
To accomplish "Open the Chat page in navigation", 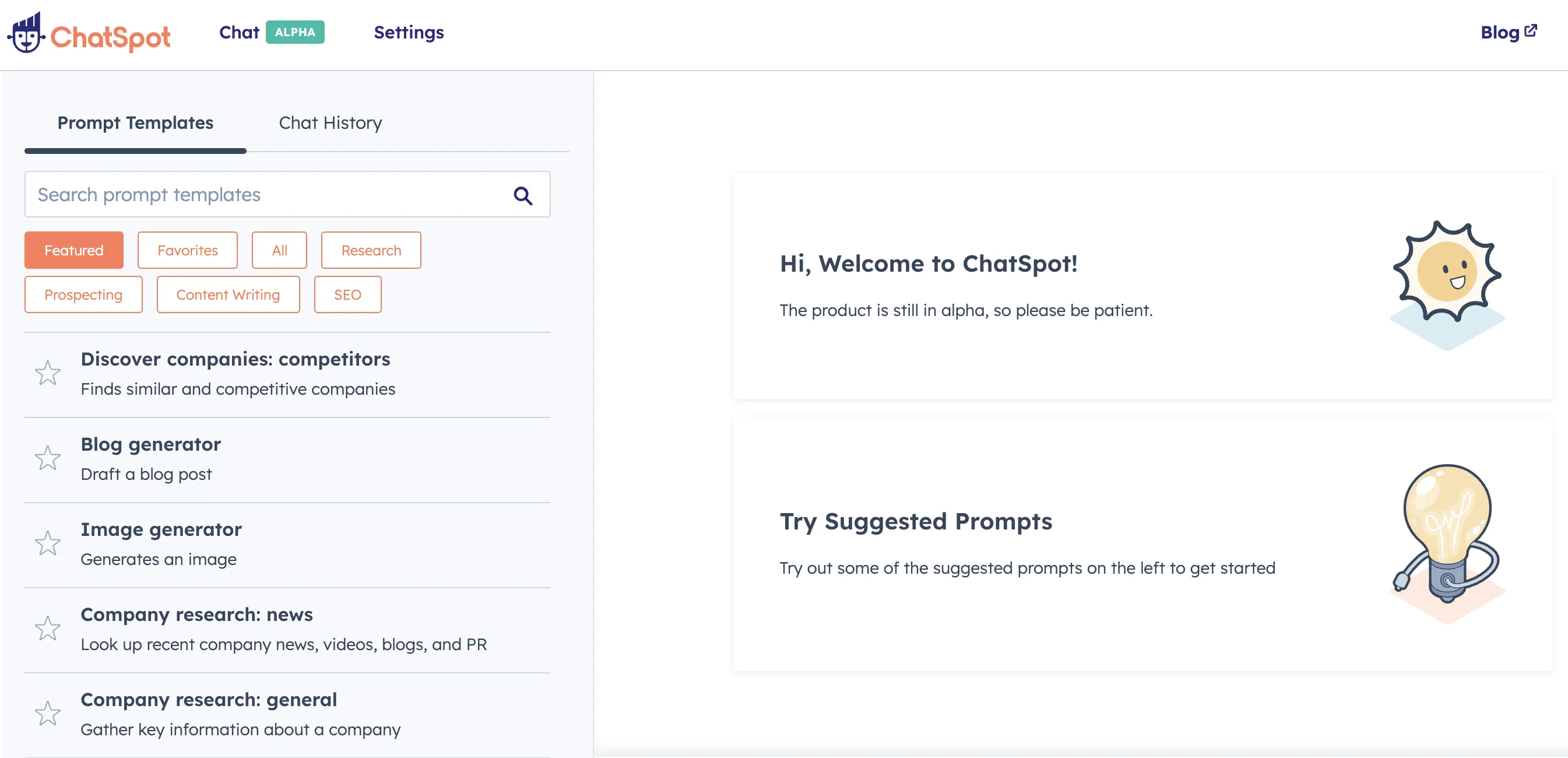I will pyautogui.click(x=239, y=32).
